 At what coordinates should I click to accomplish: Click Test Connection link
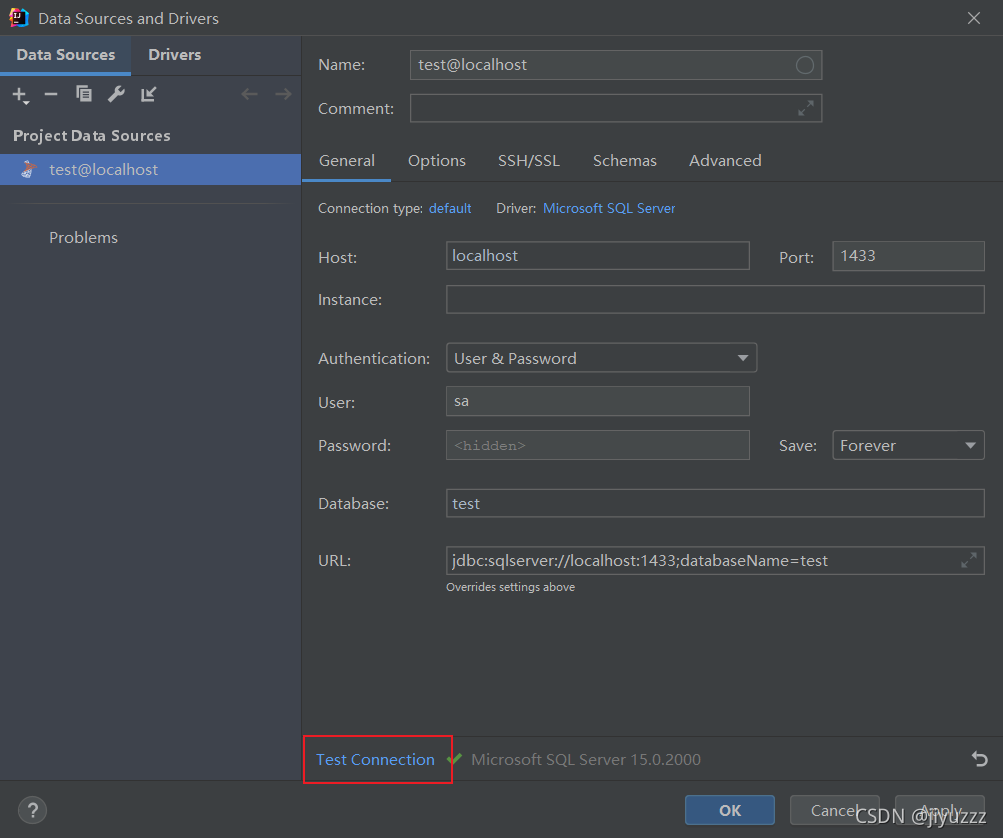click(x=375, y=759)
